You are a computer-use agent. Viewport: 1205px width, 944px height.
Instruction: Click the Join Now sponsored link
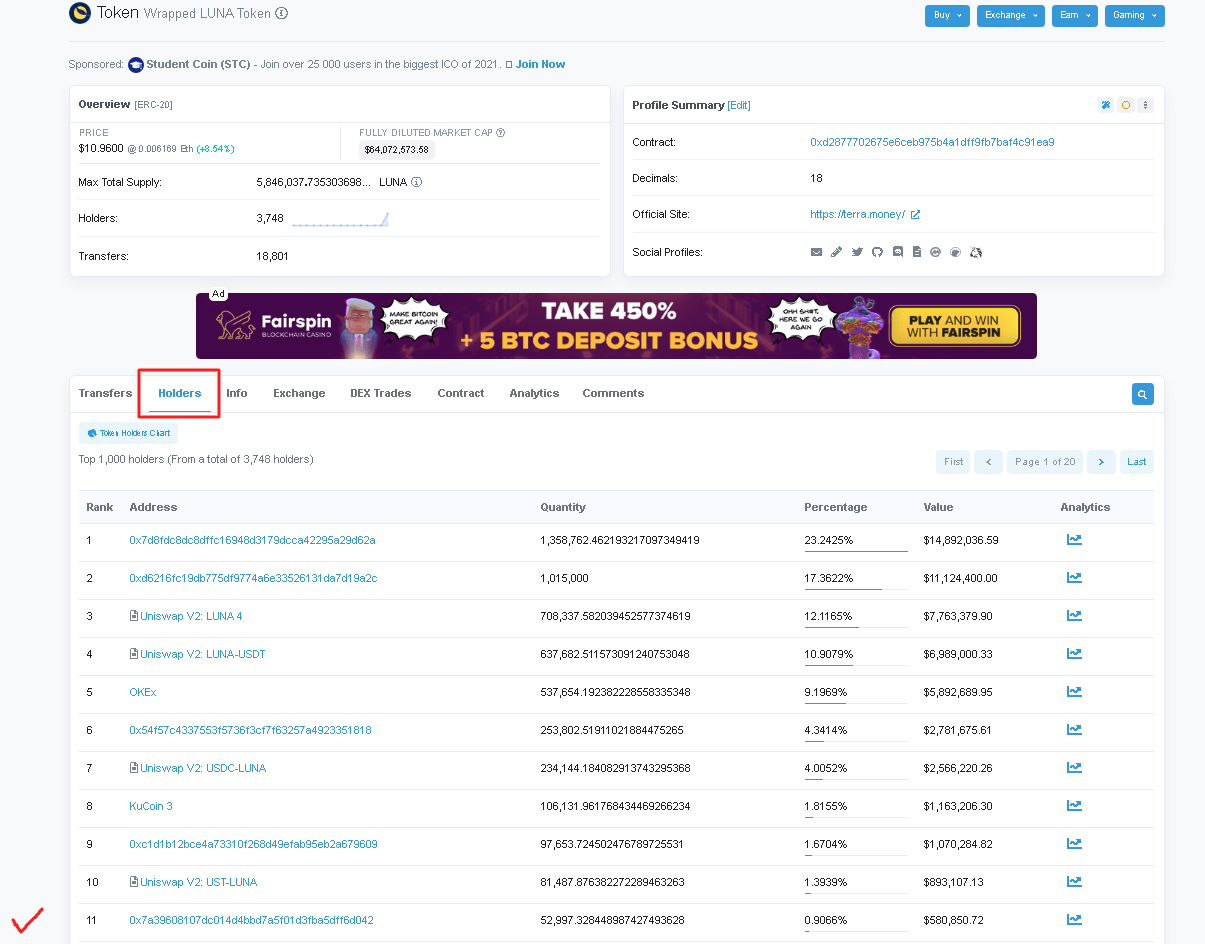(540, 64)
